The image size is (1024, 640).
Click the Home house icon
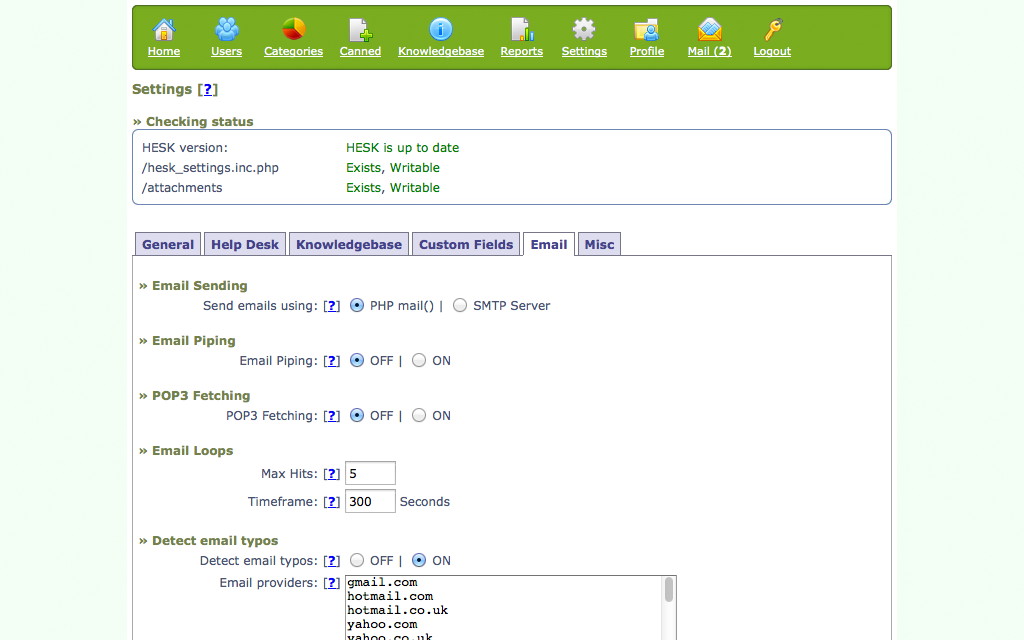tap(164, 30)
